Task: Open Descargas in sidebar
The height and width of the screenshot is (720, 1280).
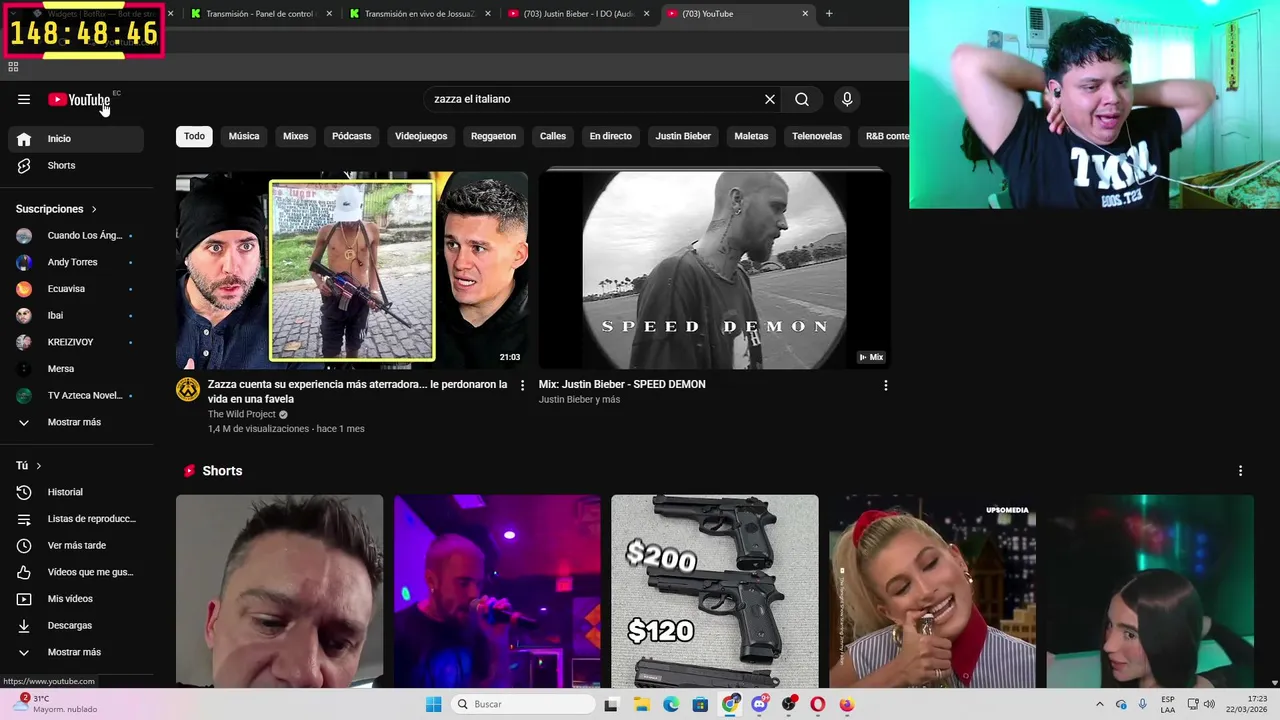Action: point(76,625)
